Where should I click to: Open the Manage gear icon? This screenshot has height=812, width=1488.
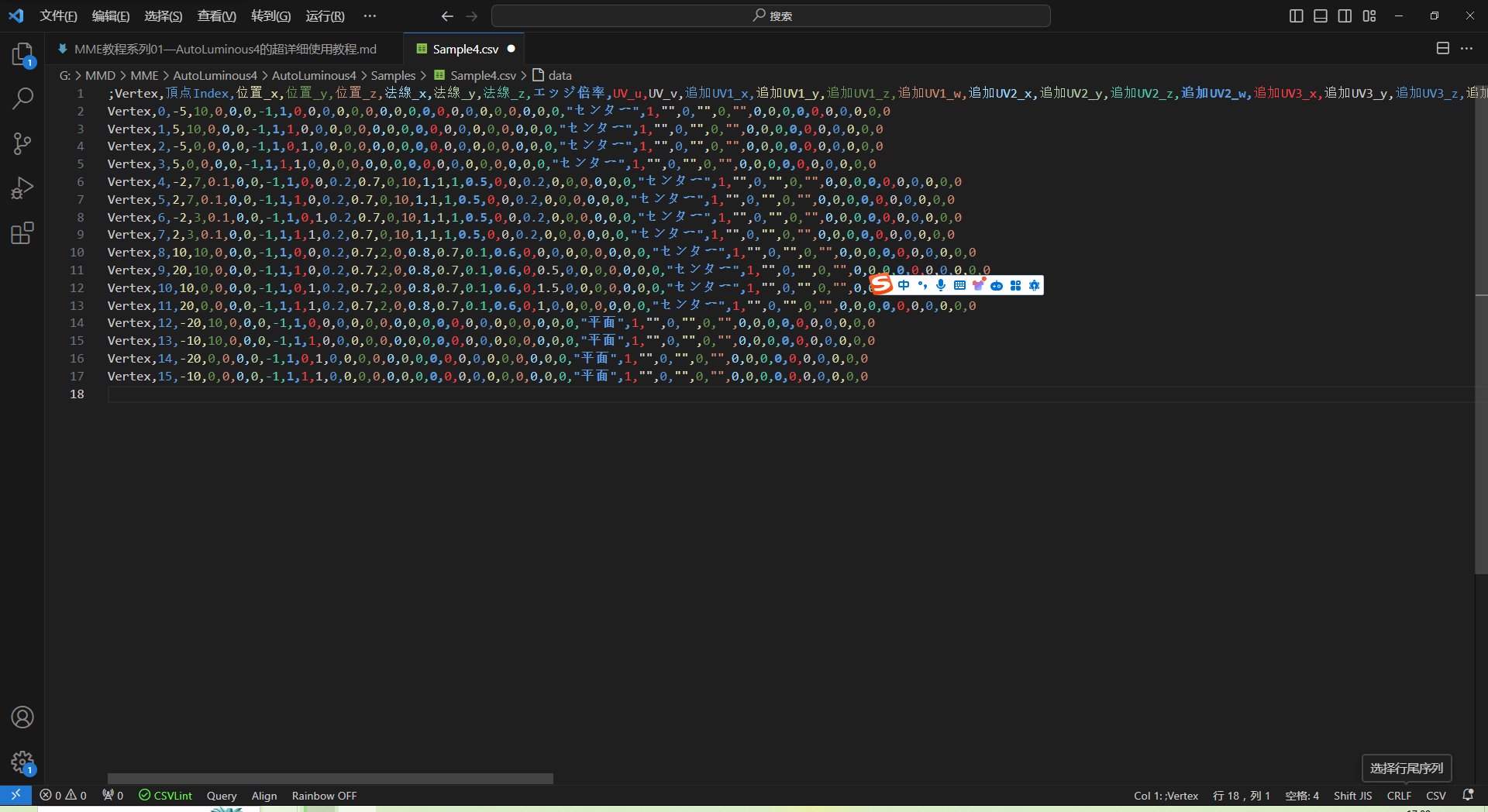click(22, 762)
